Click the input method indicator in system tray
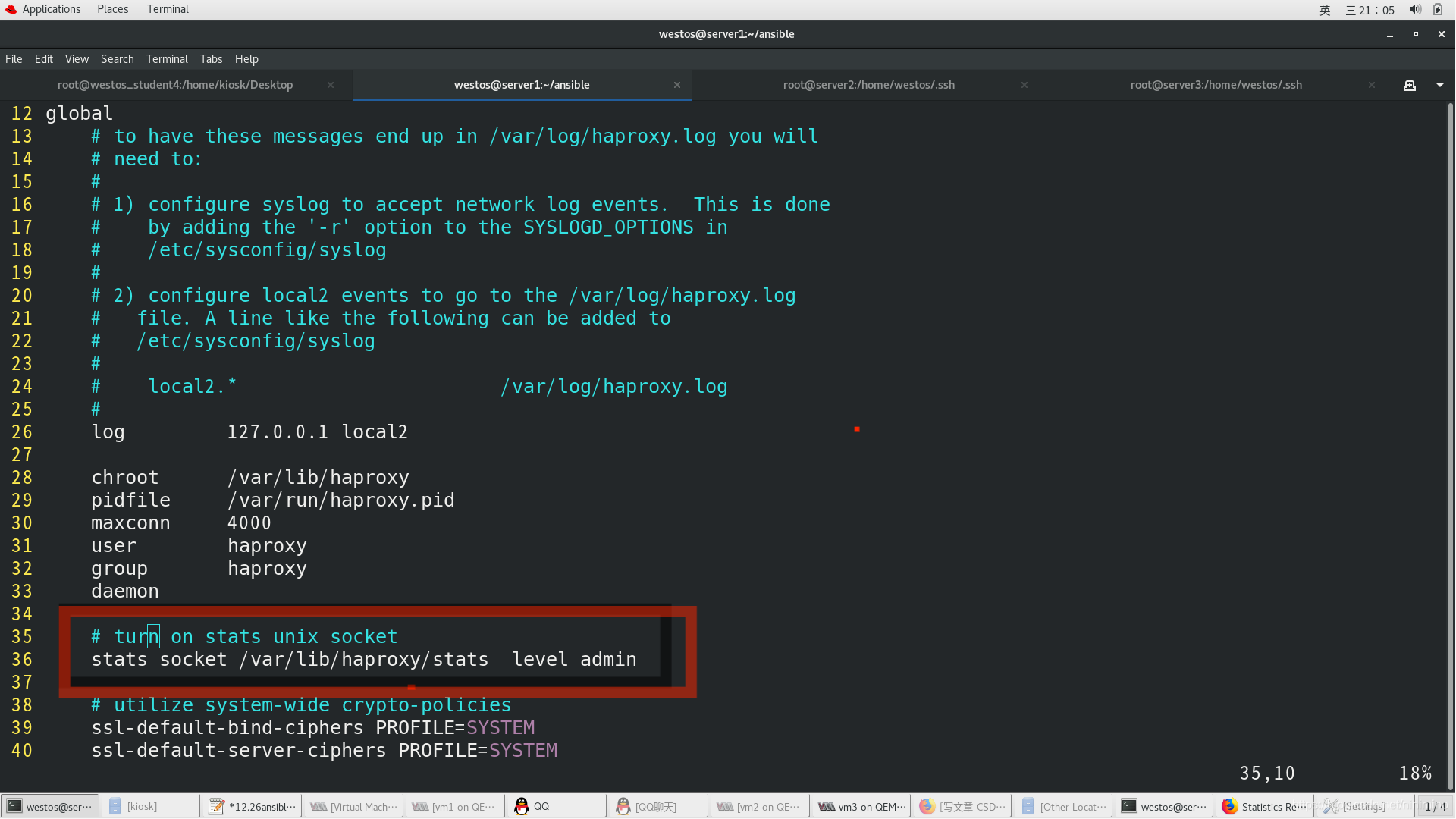Image resolution: width=1456 pixels, height=819 pixels. click(x=1325, y=10)
